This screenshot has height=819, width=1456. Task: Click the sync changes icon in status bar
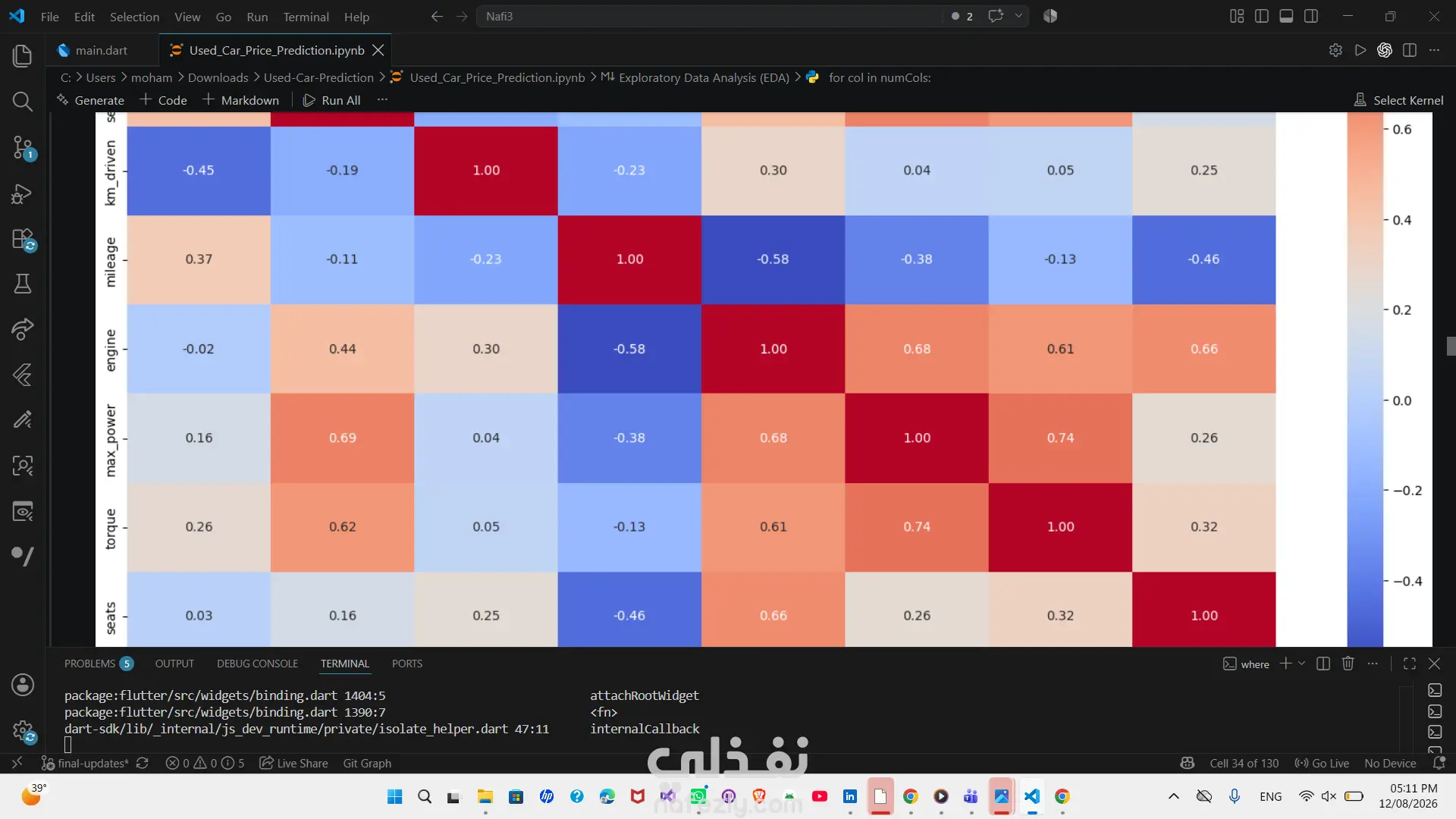142,763
